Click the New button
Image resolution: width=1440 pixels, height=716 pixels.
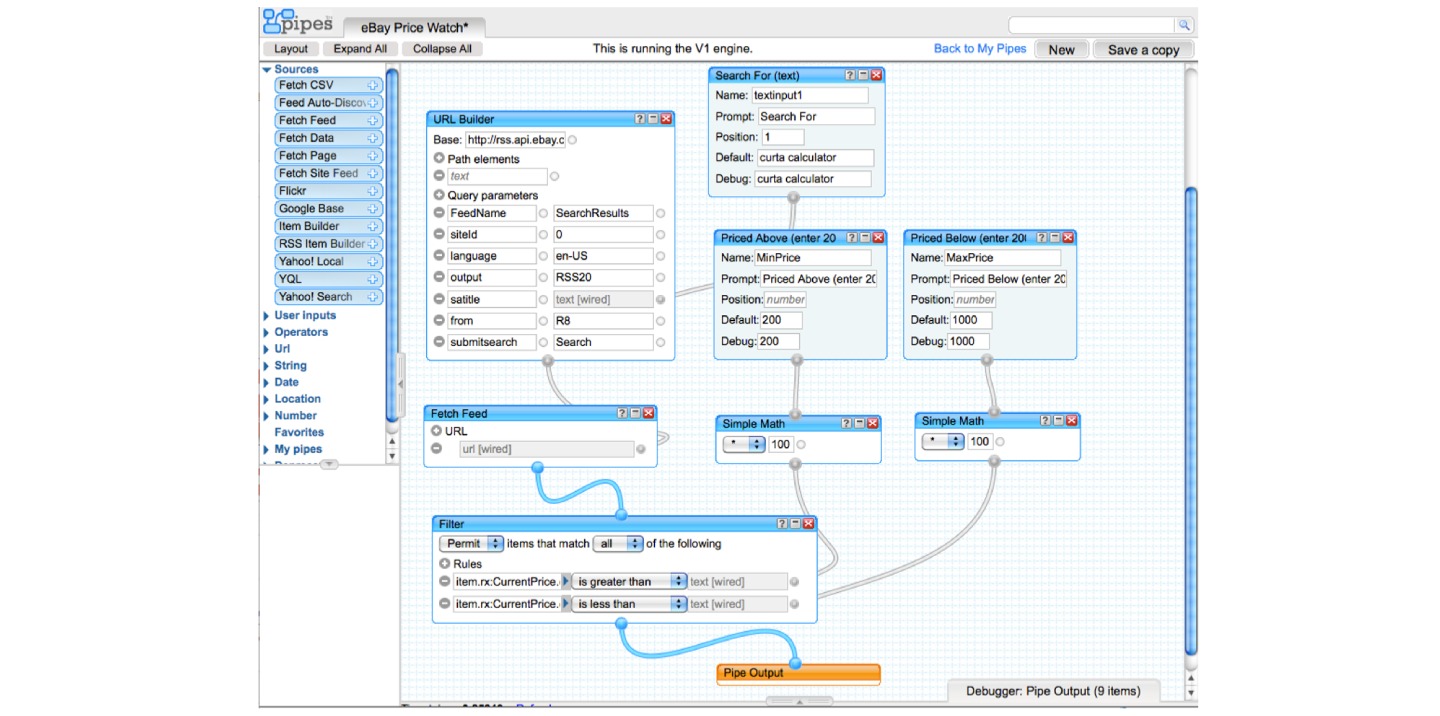tap(1062, 50)
